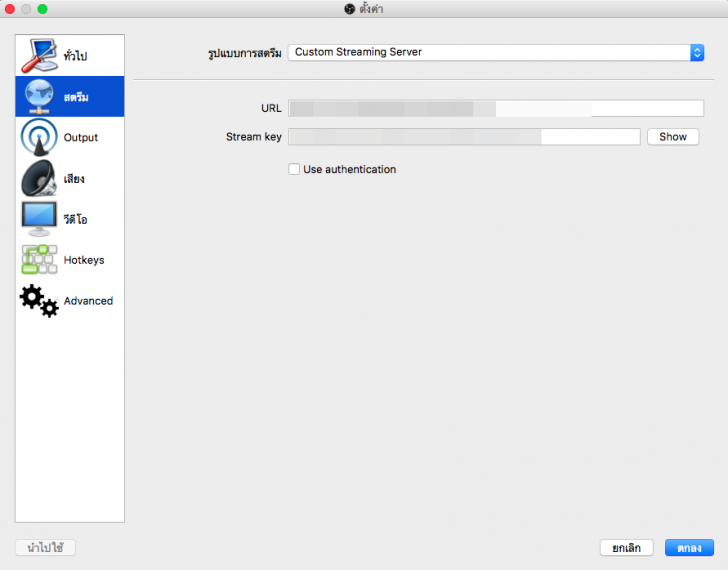Viewport: 728px width, 570px height.
Task: Open the Custom Streaming Server dropdown
Action: pos(496,52)
